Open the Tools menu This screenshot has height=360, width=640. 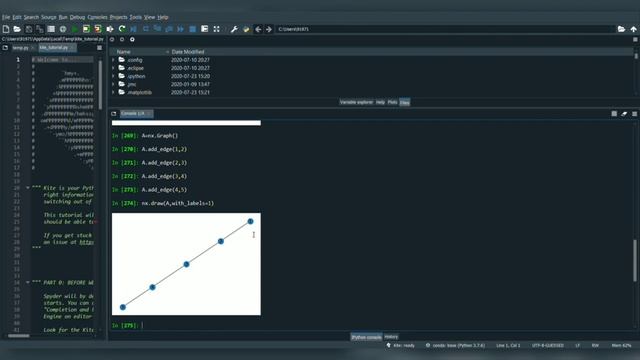(136, 17)
